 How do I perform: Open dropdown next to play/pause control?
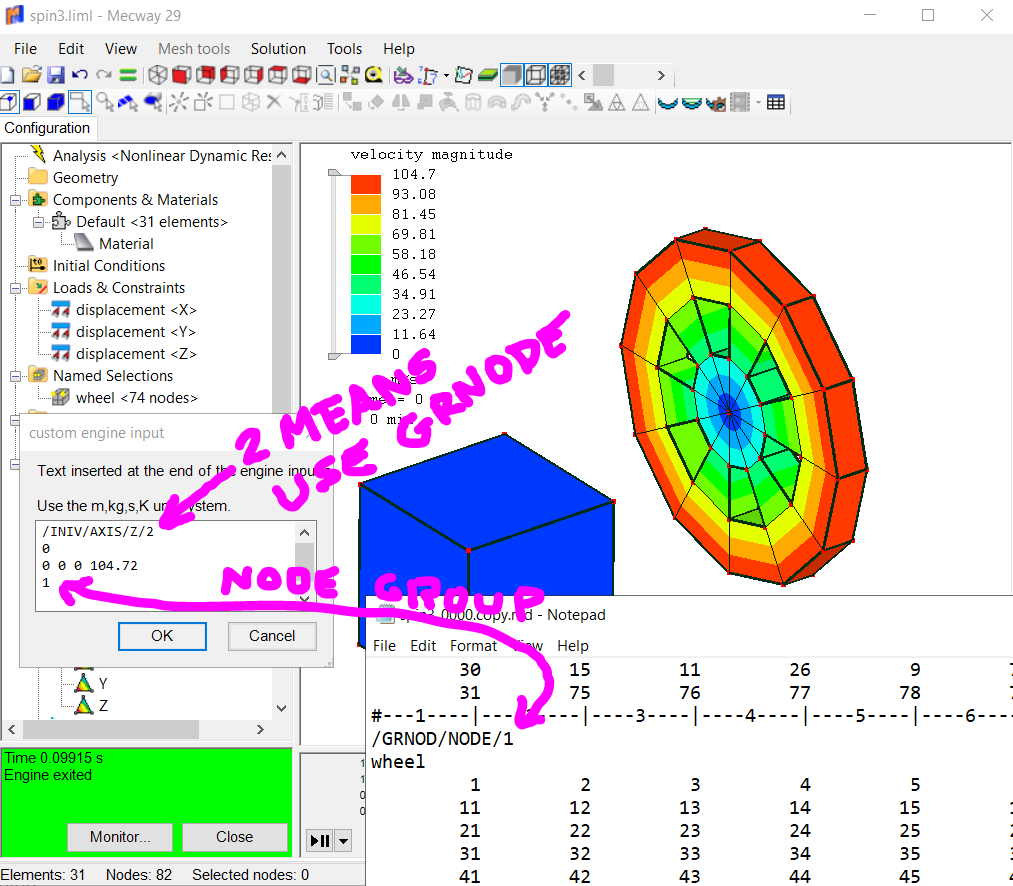[x=343, y=841]
